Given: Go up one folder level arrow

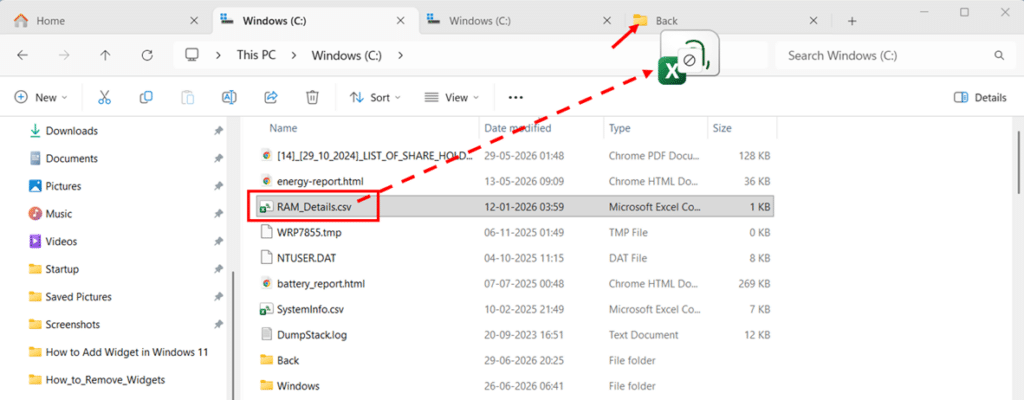Looking at the screenshot, I should 105,56.
